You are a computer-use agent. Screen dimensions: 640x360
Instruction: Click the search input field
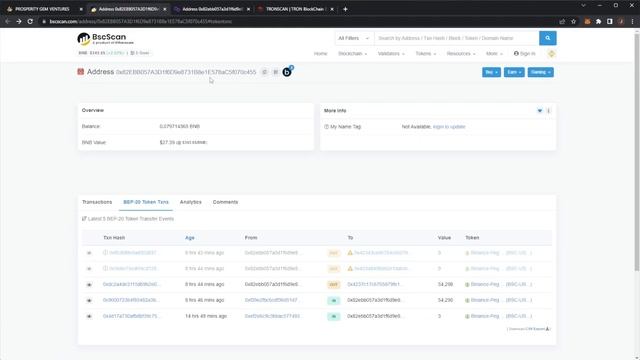(x=456, y=38)
